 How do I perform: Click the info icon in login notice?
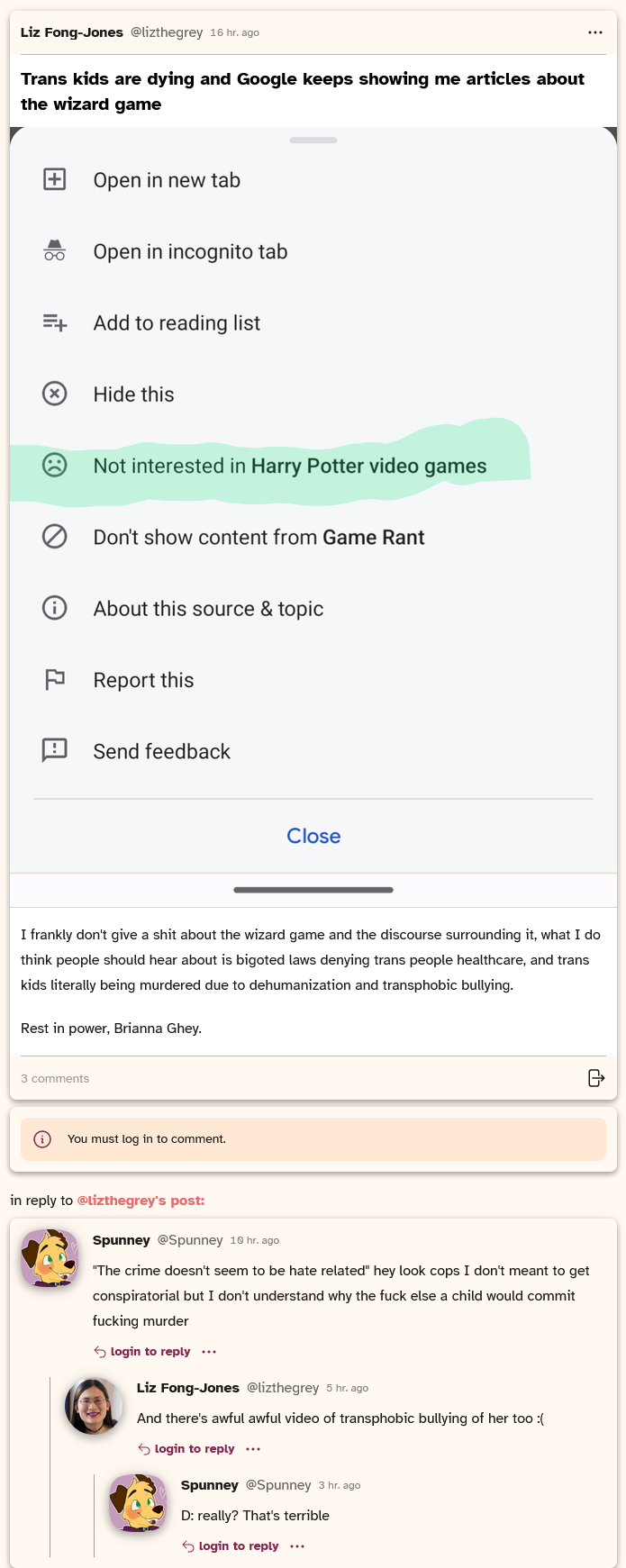click(42, 1139)
